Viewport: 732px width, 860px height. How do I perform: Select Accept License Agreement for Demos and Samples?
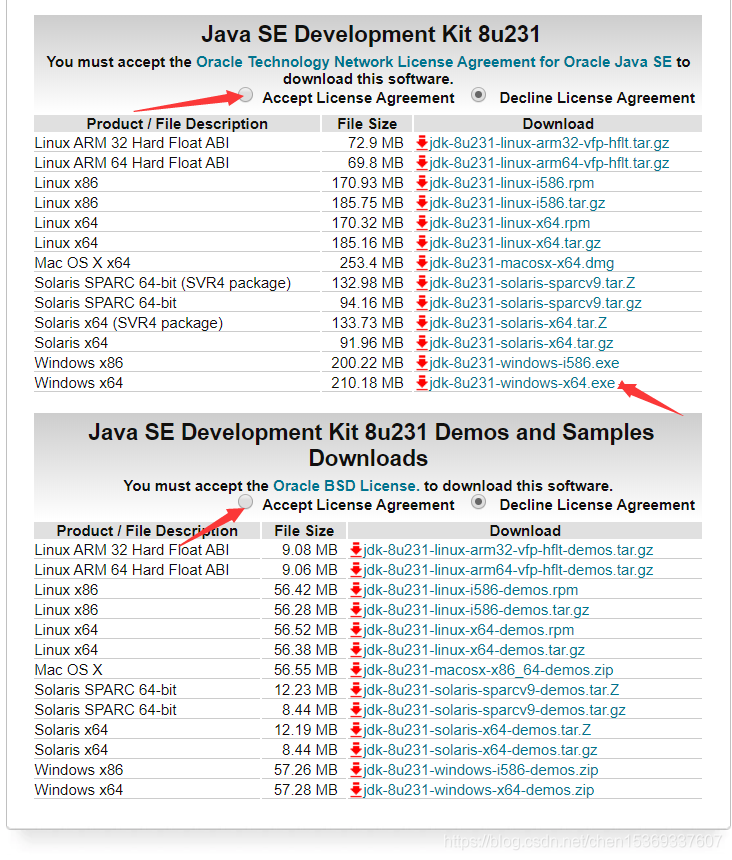point(246,502)
